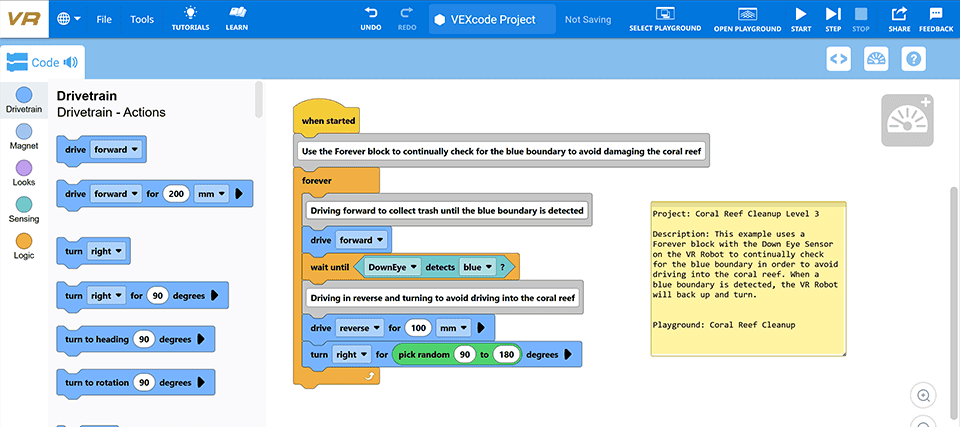Open the blue color dropdown in detects block
This screenshot has width=960, height=427.
[x=477, y=267]
